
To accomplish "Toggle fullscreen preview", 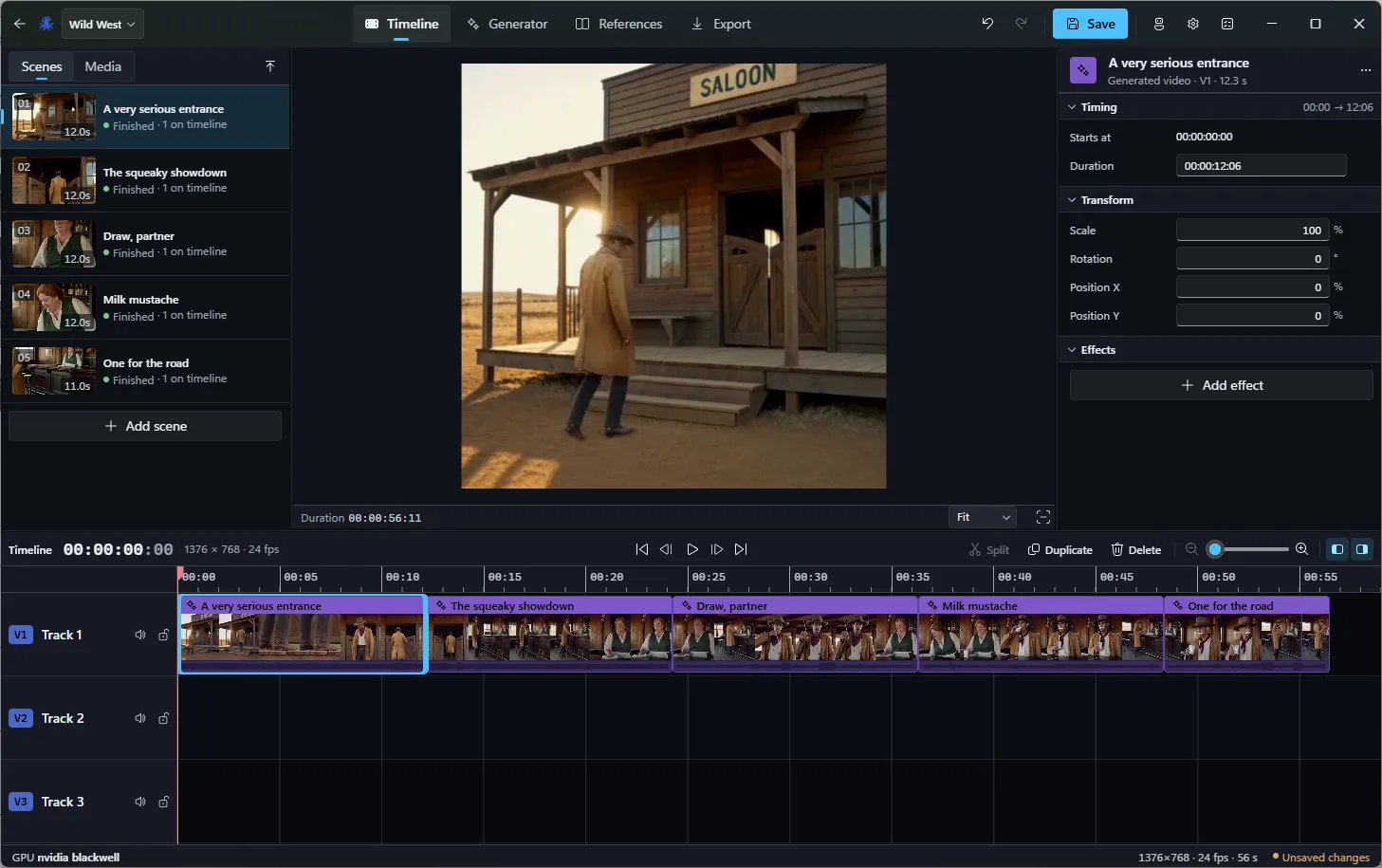I will 1043,517.
